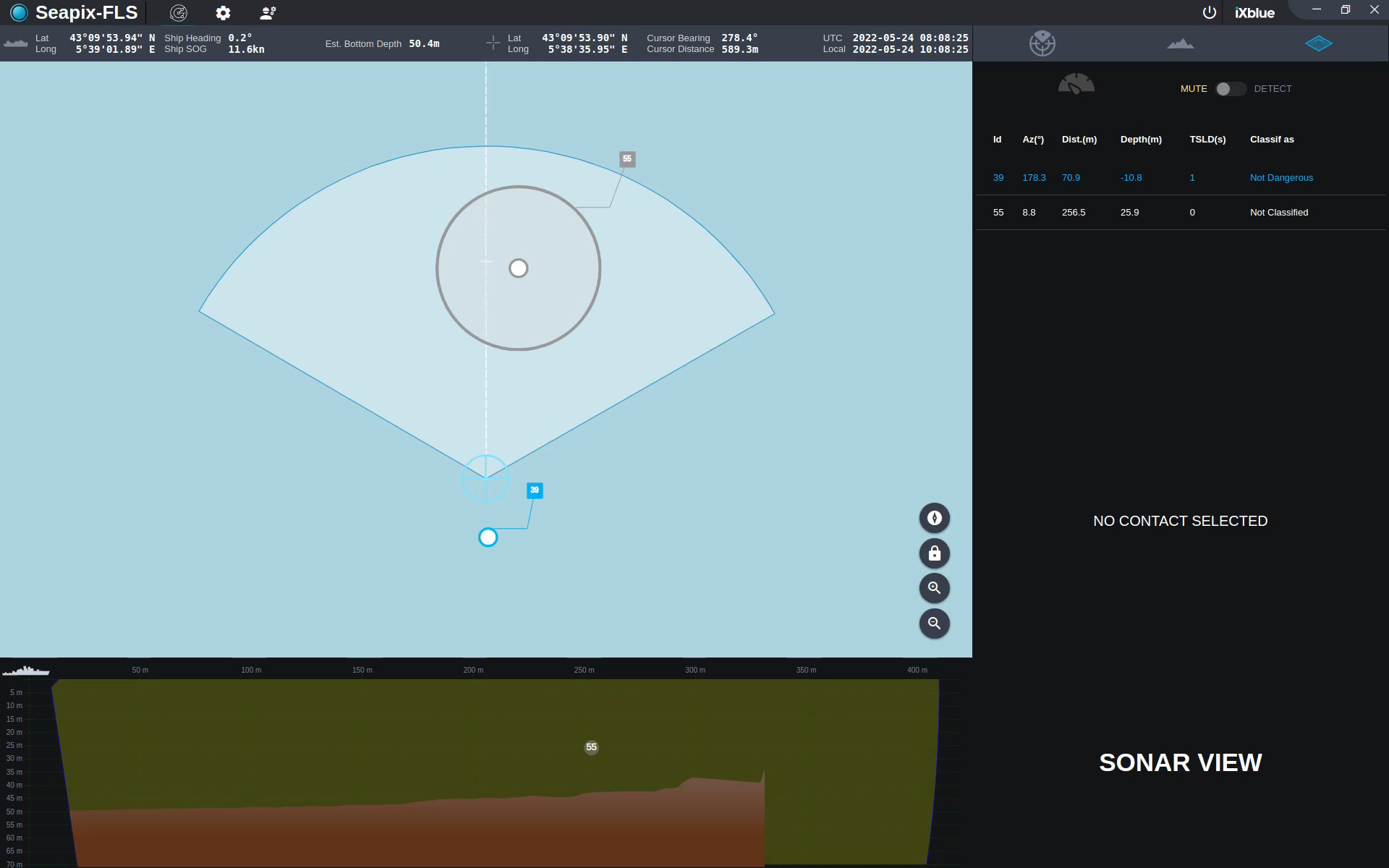The height and width of the screenshot is (868, 1389).
Task: Click distance 70.9 in contact 39 row
Action: 1071,178
